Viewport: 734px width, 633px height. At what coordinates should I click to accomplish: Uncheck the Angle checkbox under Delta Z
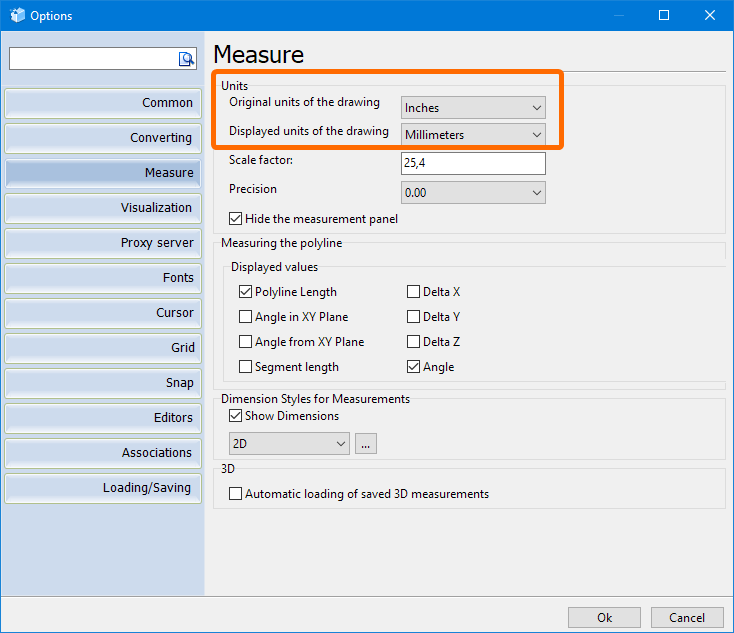click(413, 367)
